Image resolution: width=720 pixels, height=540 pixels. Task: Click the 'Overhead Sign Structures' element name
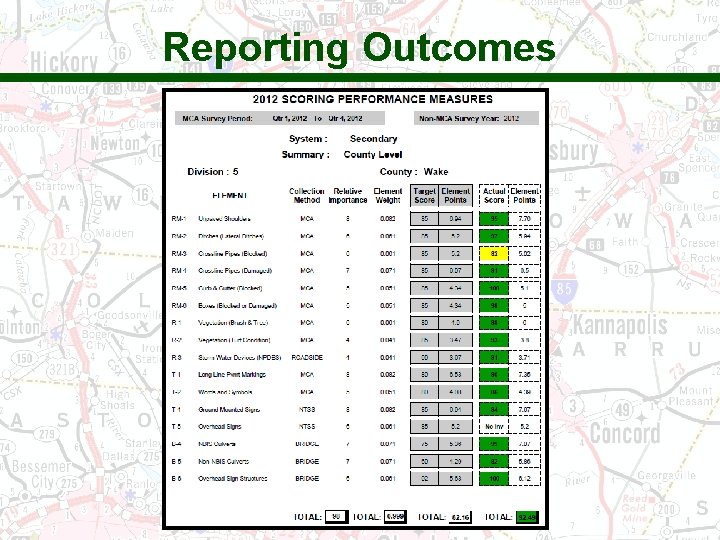click(232, 478)
